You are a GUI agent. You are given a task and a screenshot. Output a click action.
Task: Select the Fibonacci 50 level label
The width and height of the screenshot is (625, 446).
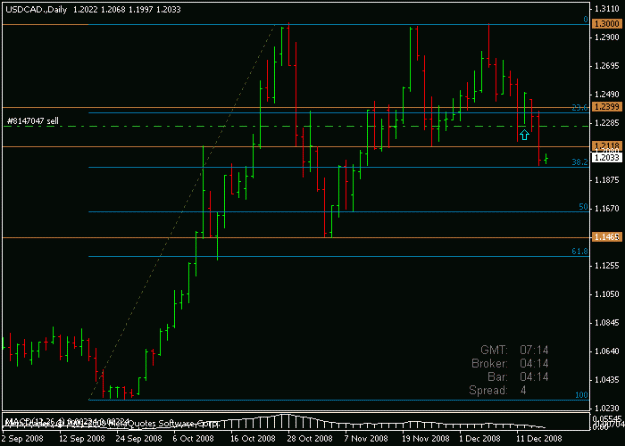[x=583, y=206]
